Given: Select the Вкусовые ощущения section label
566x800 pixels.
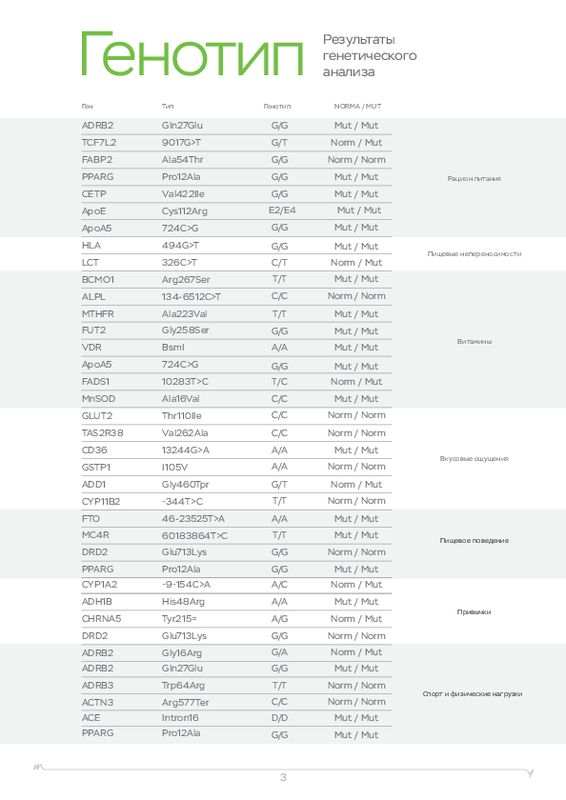Looking at the screenshot, I should [x=474, y=459].
